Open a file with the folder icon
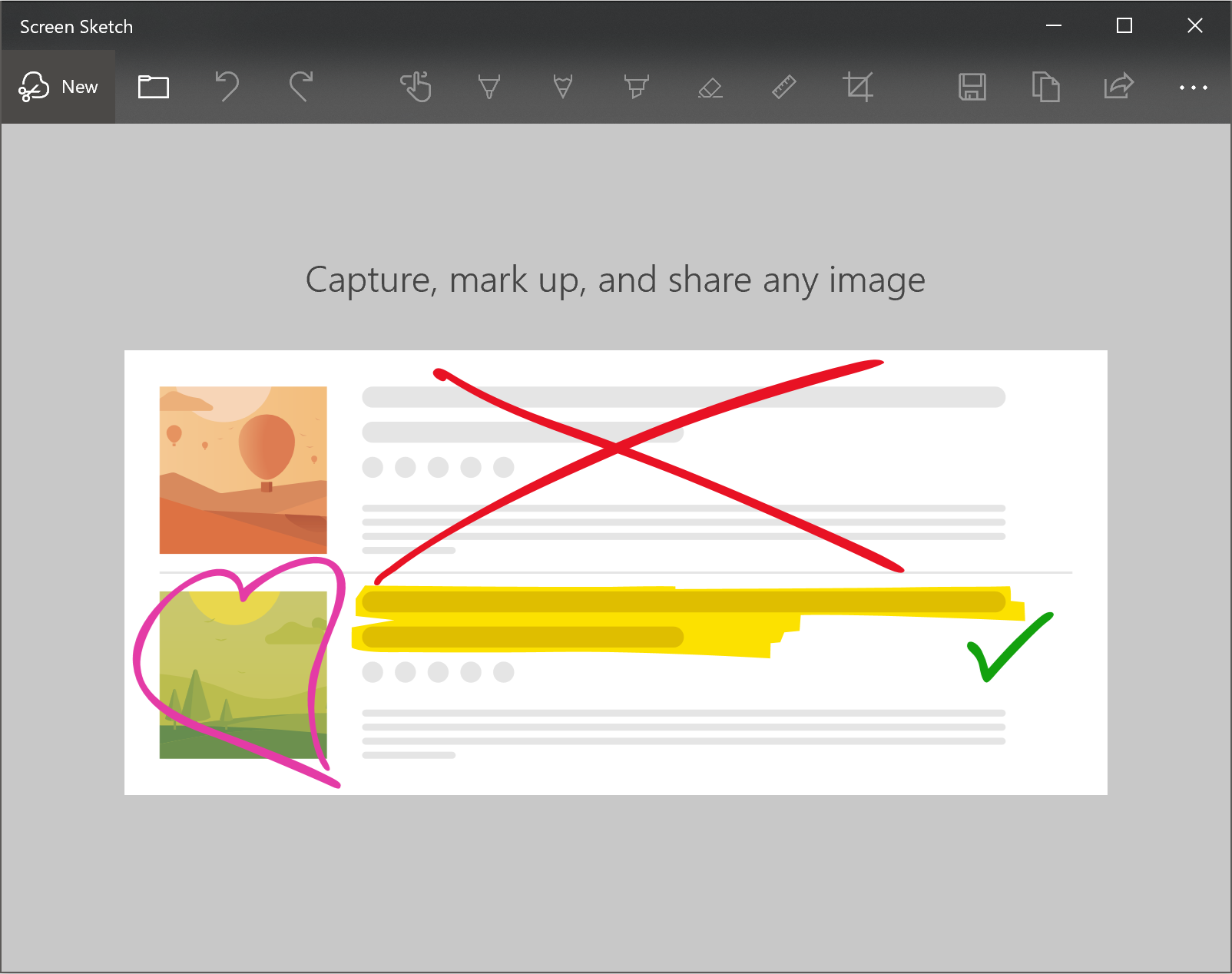 tap(154, 87)
